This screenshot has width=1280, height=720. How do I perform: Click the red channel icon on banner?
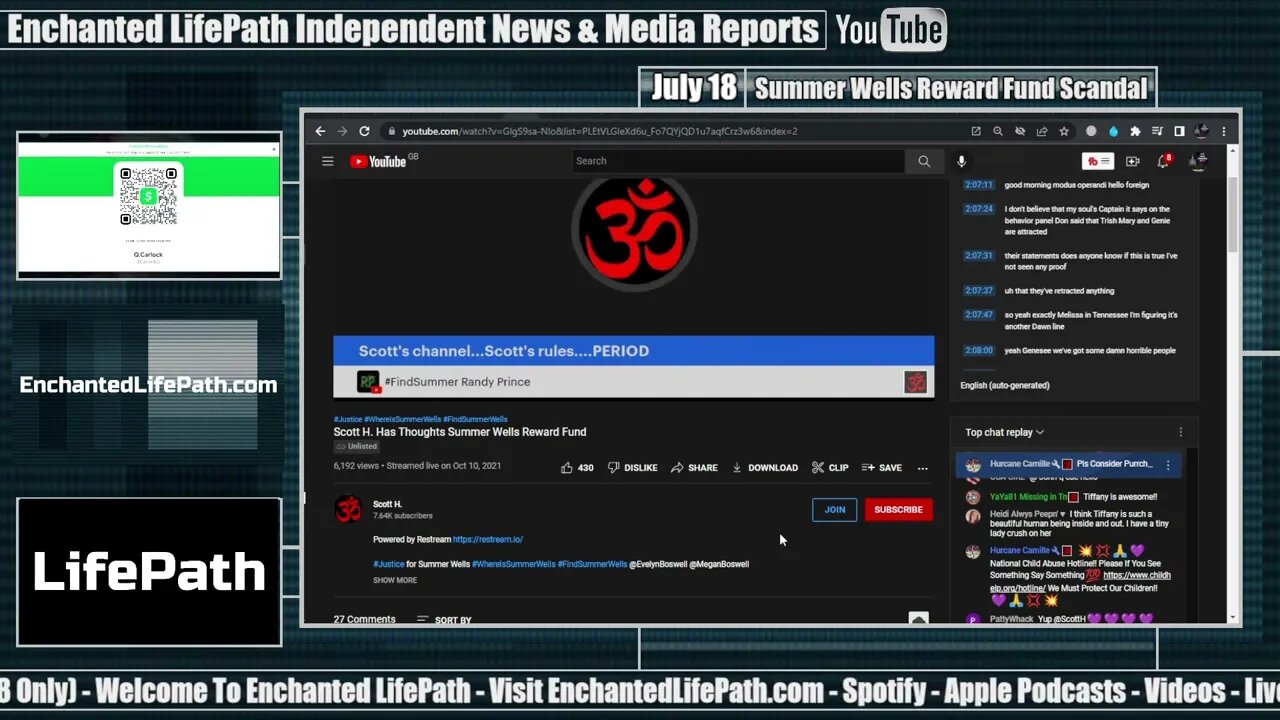[915, 382]
